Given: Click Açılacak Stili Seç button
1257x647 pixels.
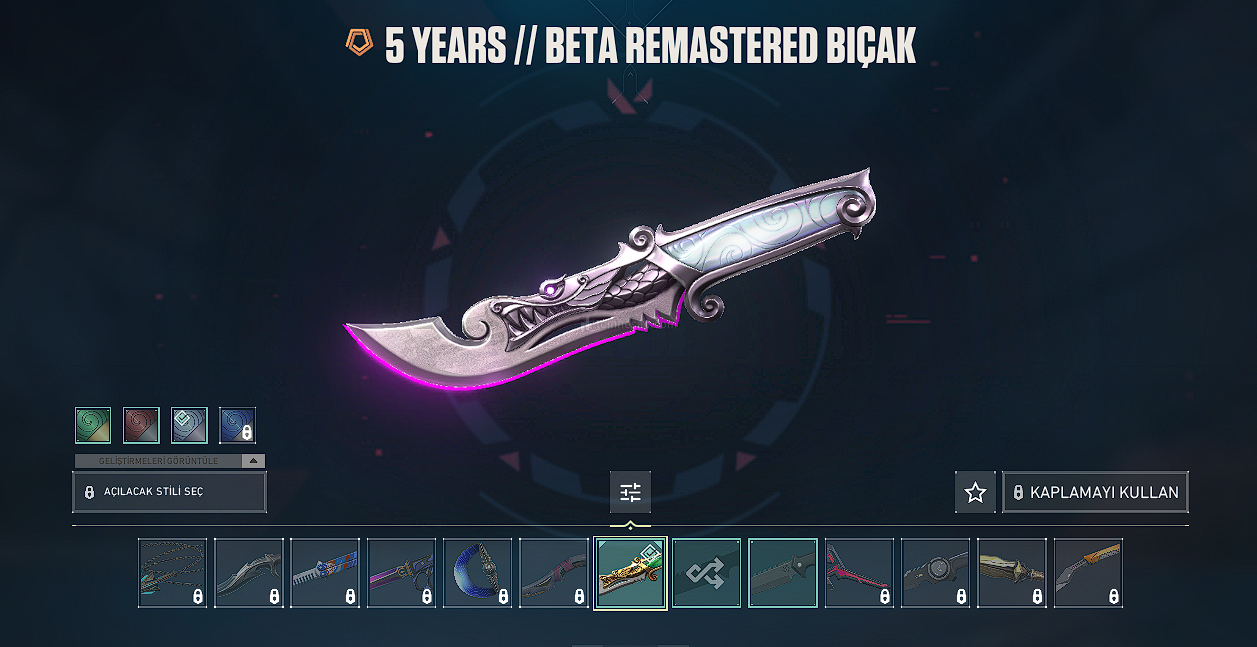Looking at the screenshot, I should click(169, 492).
